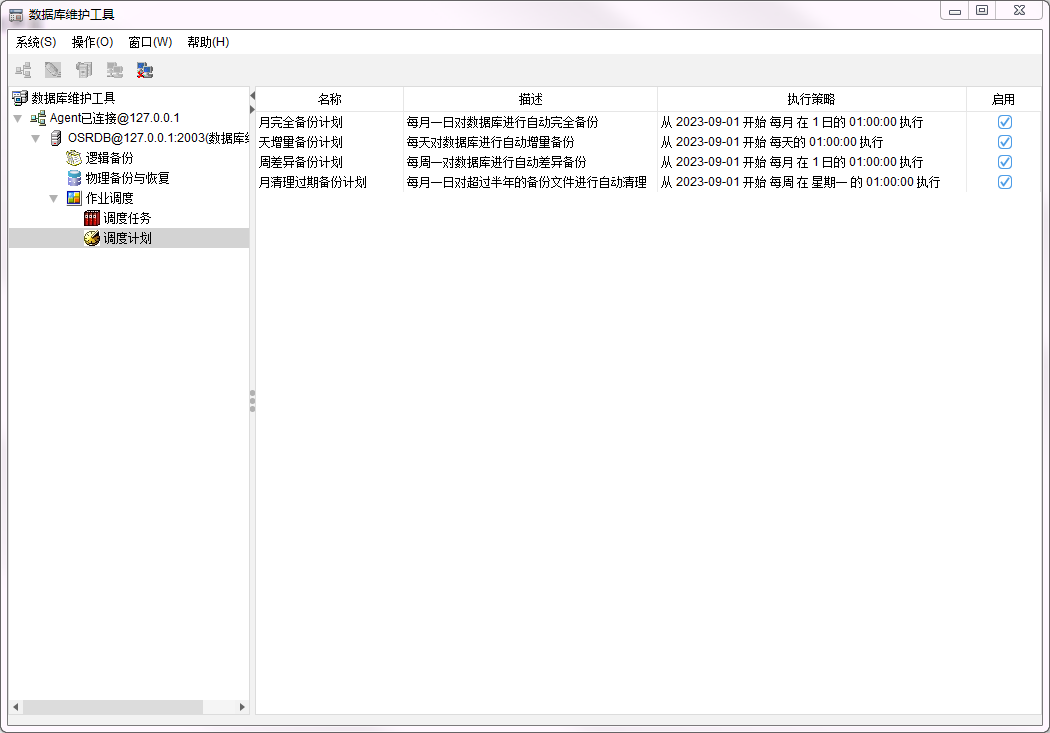1050x733 pixels.
Task: Click the 名称 column header
Action: [330, 99]
